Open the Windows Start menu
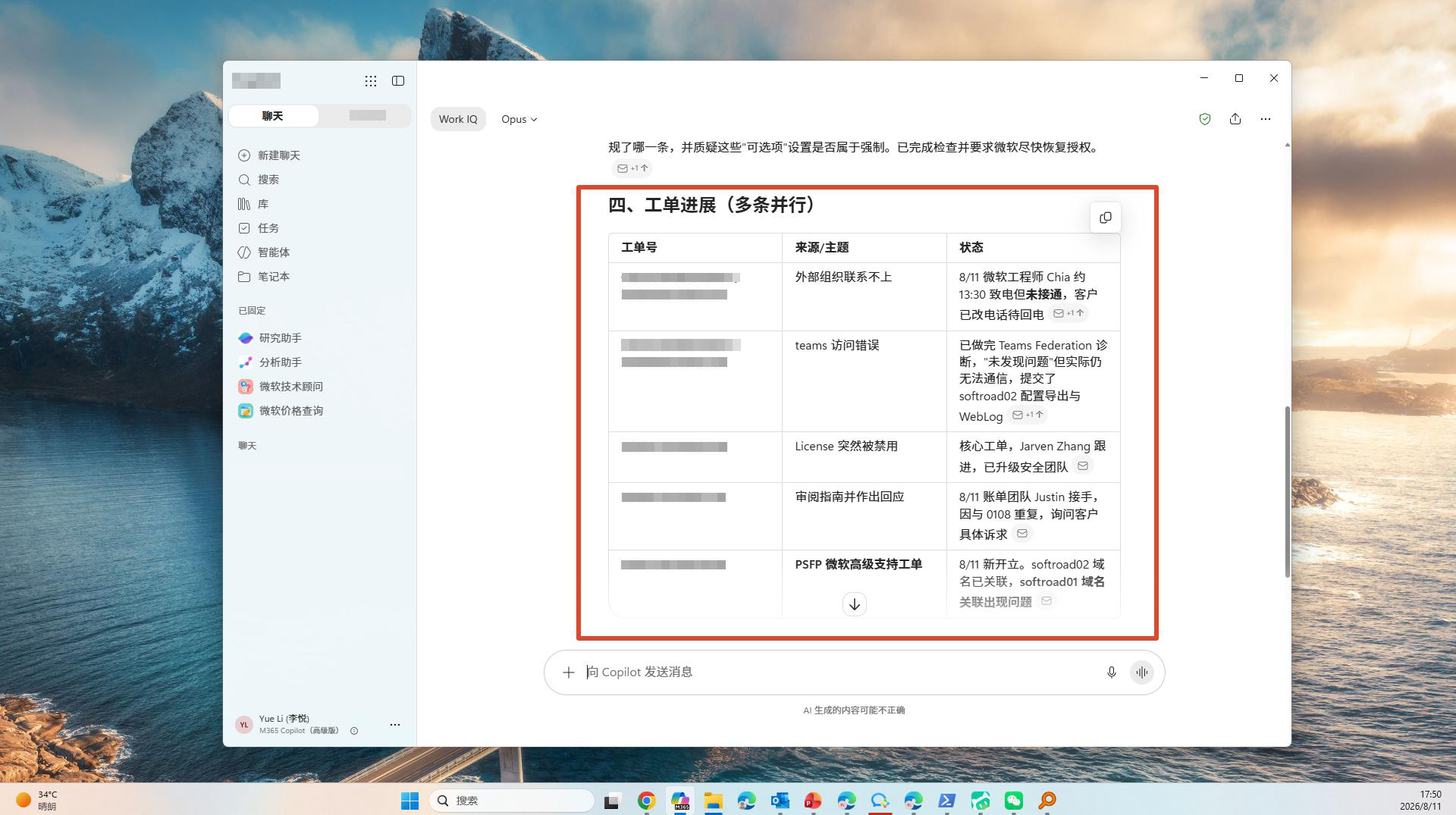Screen dimensions: 1456x815 410,801
